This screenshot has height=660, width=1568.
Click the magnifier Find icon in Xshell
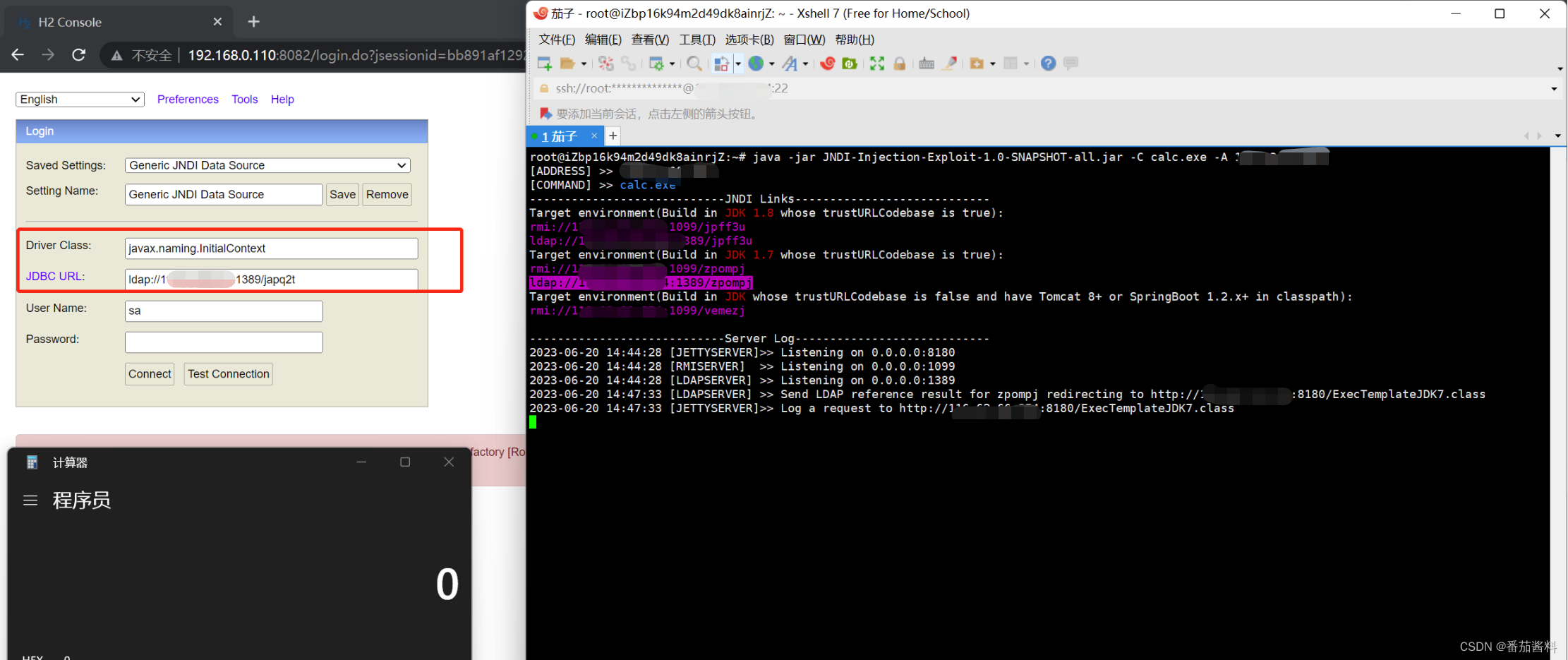pyautogui.click(x=694, y=64)
